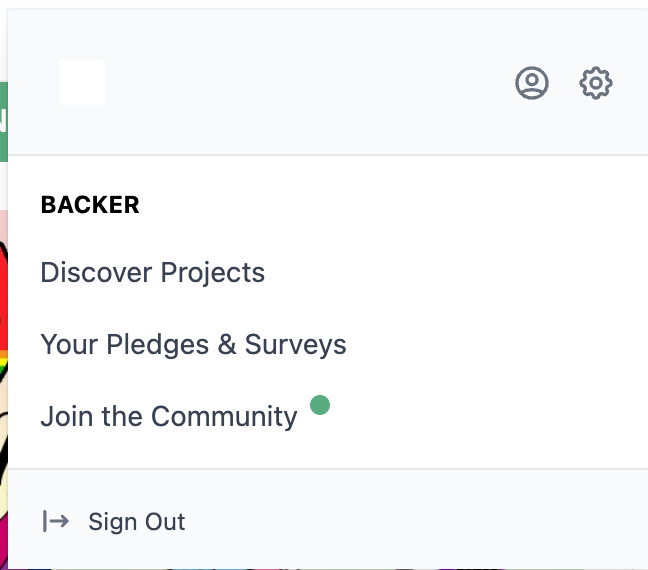Click empty header space between logo and profile icon
This screenshot has height=570, width=648.
point(300,83)
